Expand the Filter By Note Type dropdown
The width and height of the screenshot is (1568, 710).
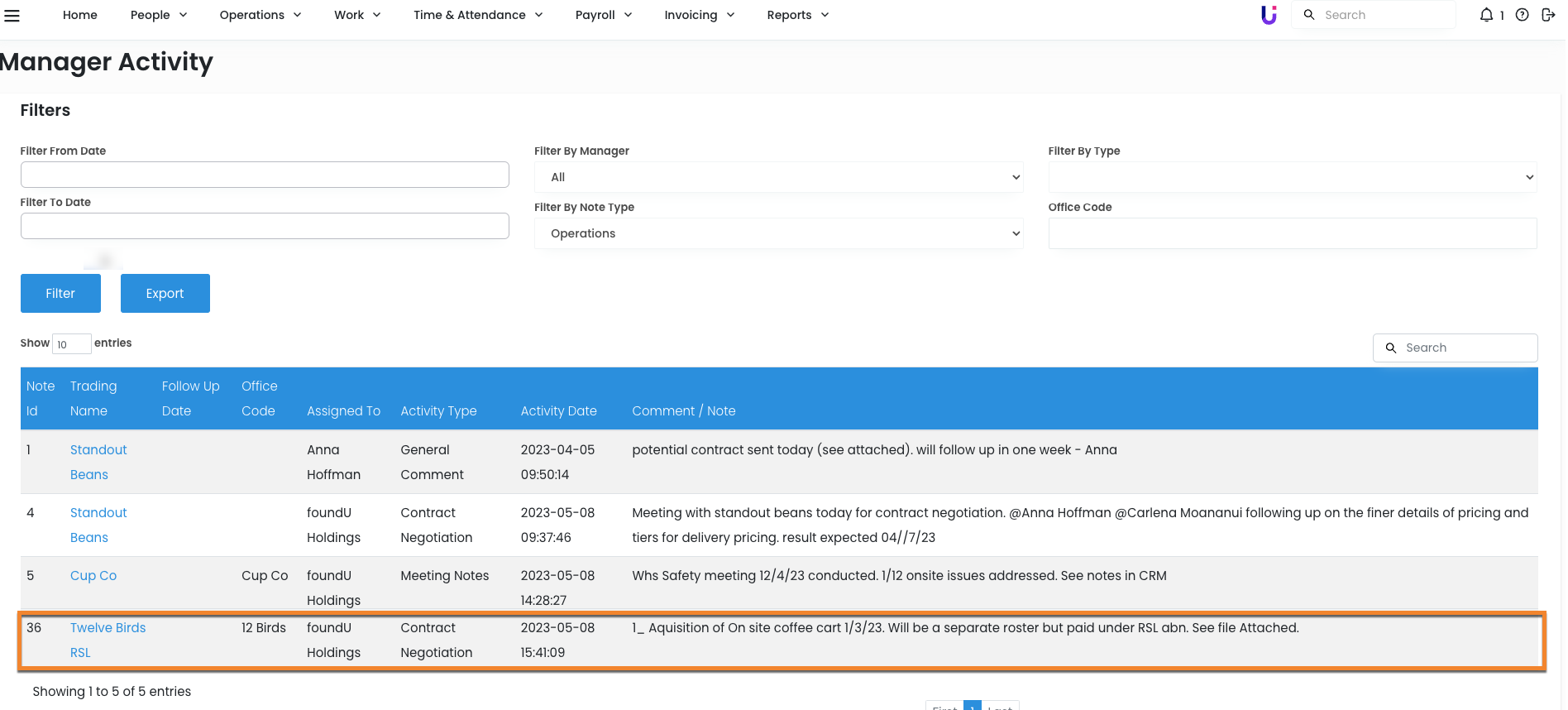click(x=777, y=233)
